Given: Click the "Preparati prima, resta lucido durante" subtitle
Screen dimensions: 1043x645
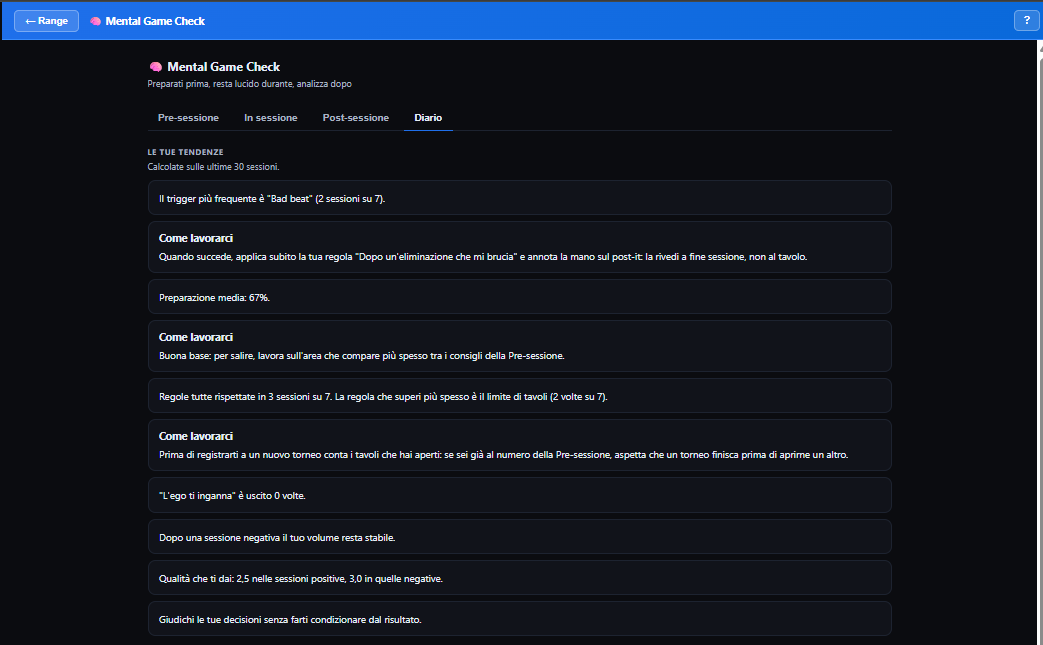Looking at the screenshot, I should [x=249, y=84].
